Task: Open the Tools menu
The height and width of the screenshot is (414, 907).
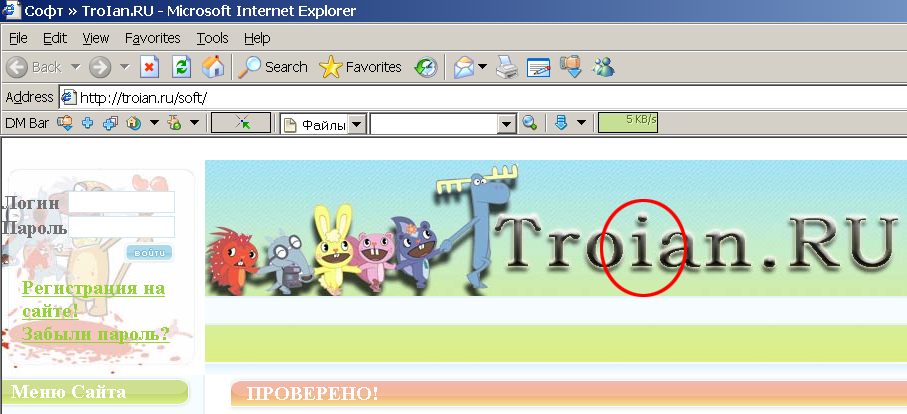Action: click(x=212, y=39)
